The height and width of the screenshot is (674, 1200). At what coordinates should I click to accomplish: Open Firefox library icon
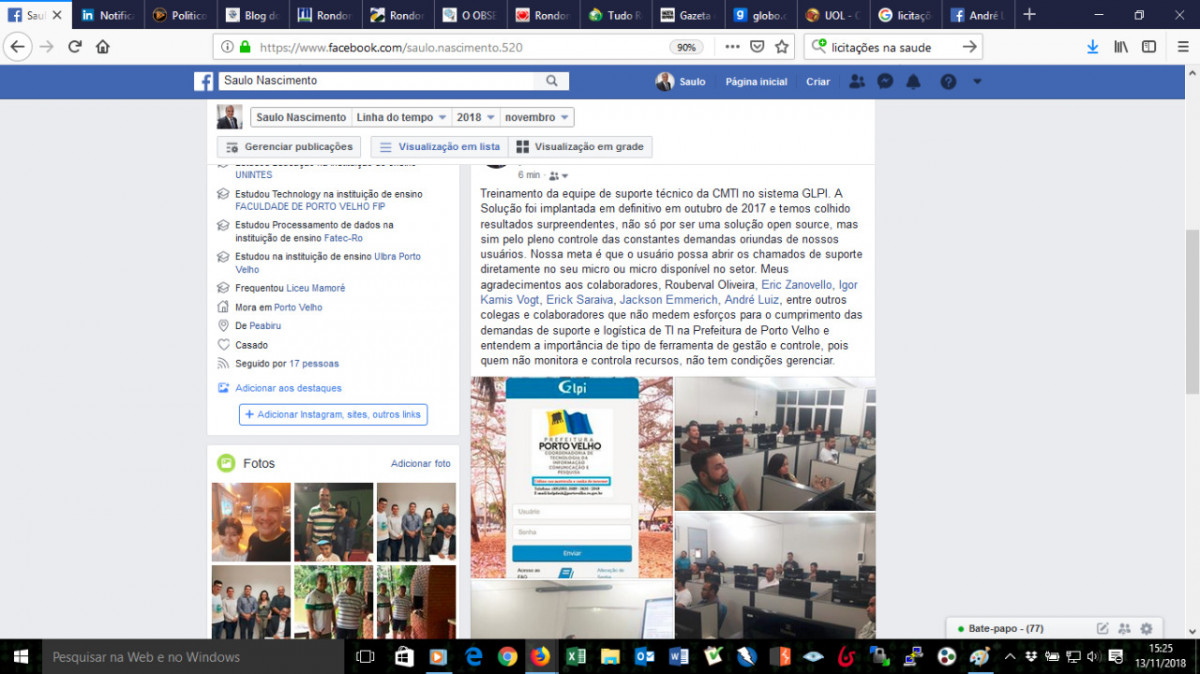[1121, 47]
